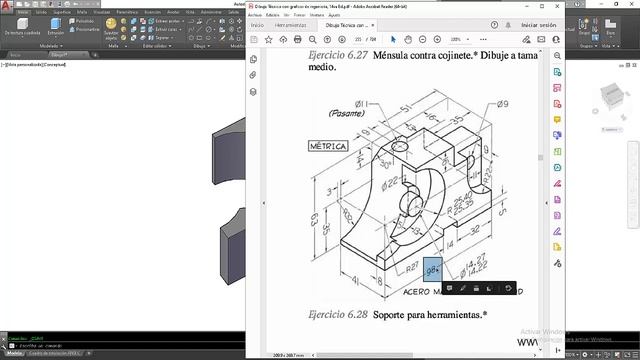Save the PDF with the save icon
The image size is (640, 360).
coord(254,40)
